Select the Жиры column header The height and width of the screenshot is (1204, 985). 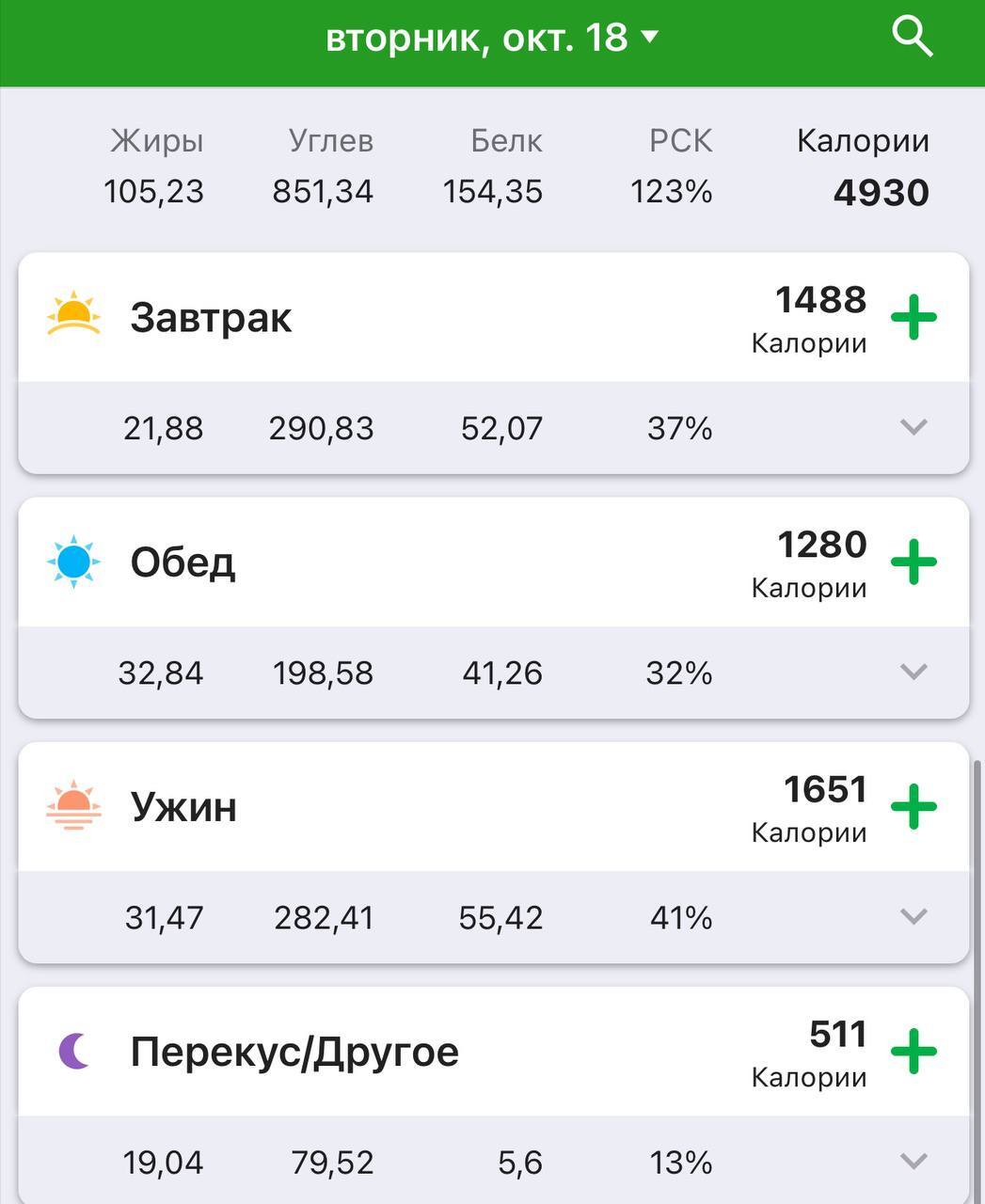click(156, 141)
